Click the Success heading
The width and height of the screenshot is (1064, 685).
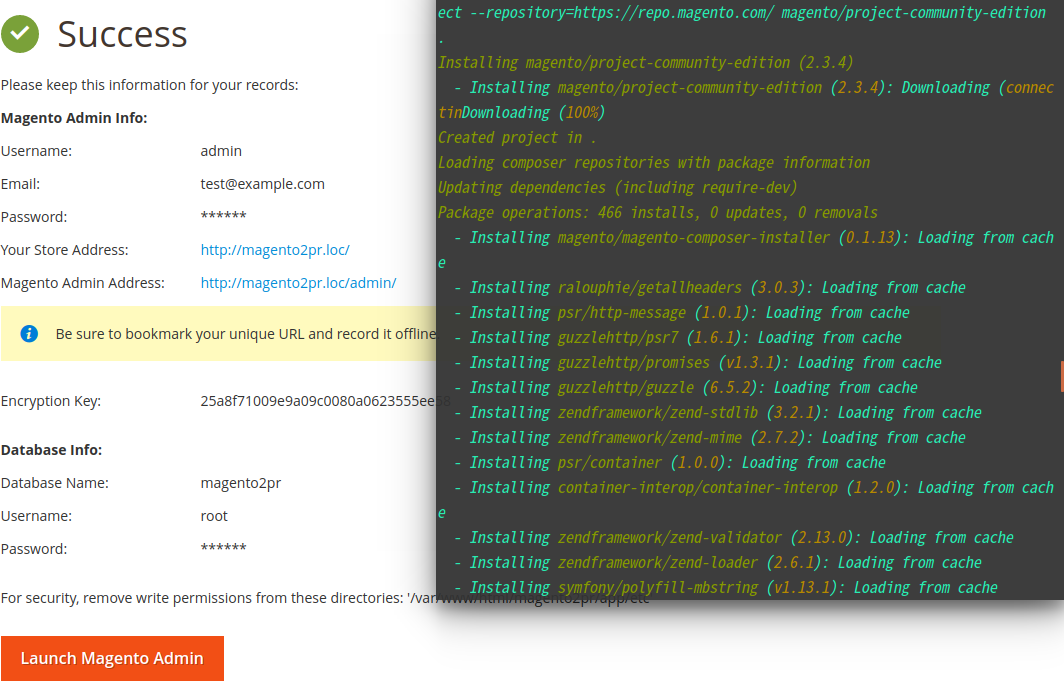[122, 34]
